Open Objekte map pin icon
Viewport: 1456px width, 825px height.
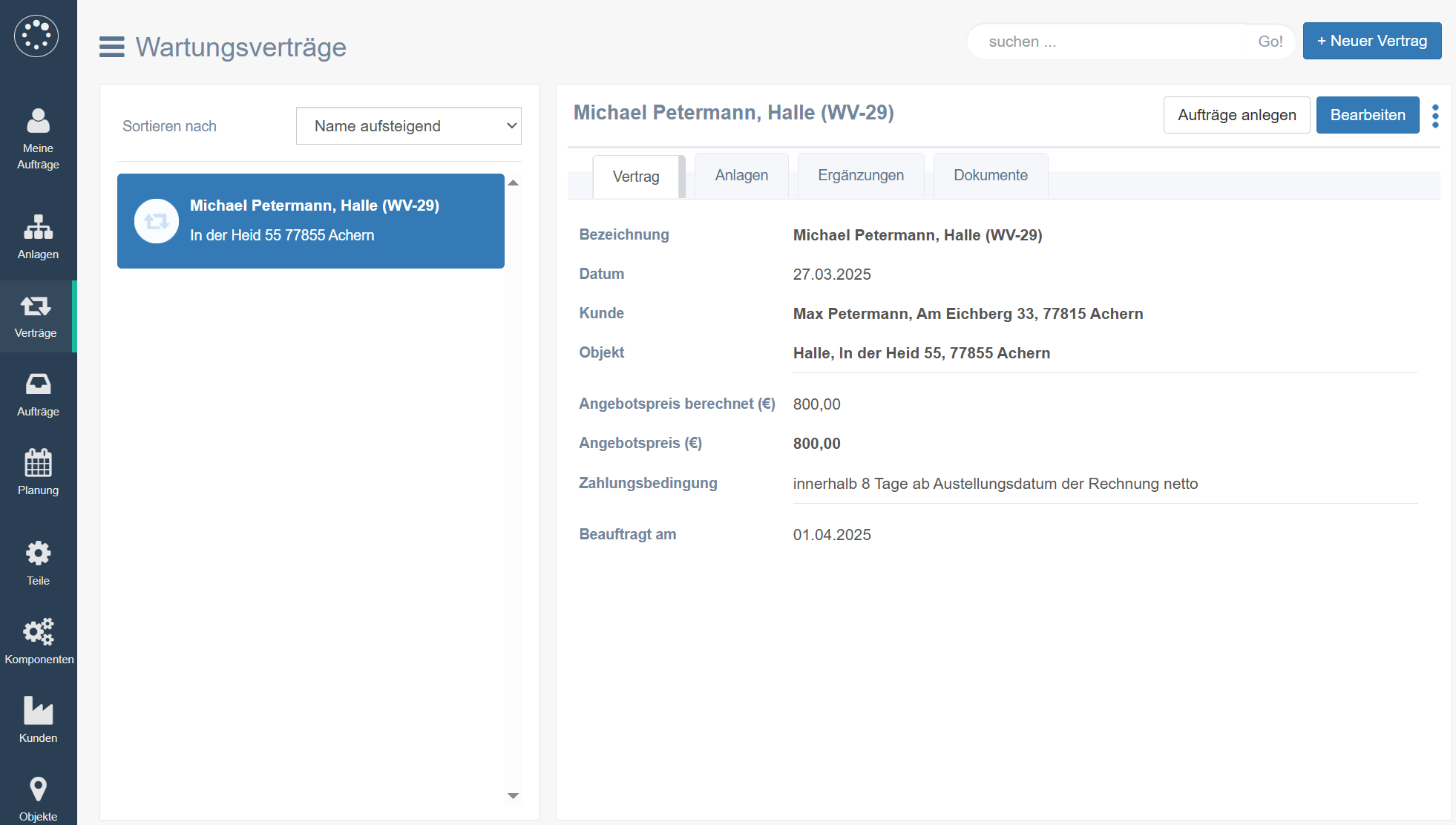[38, 798]
